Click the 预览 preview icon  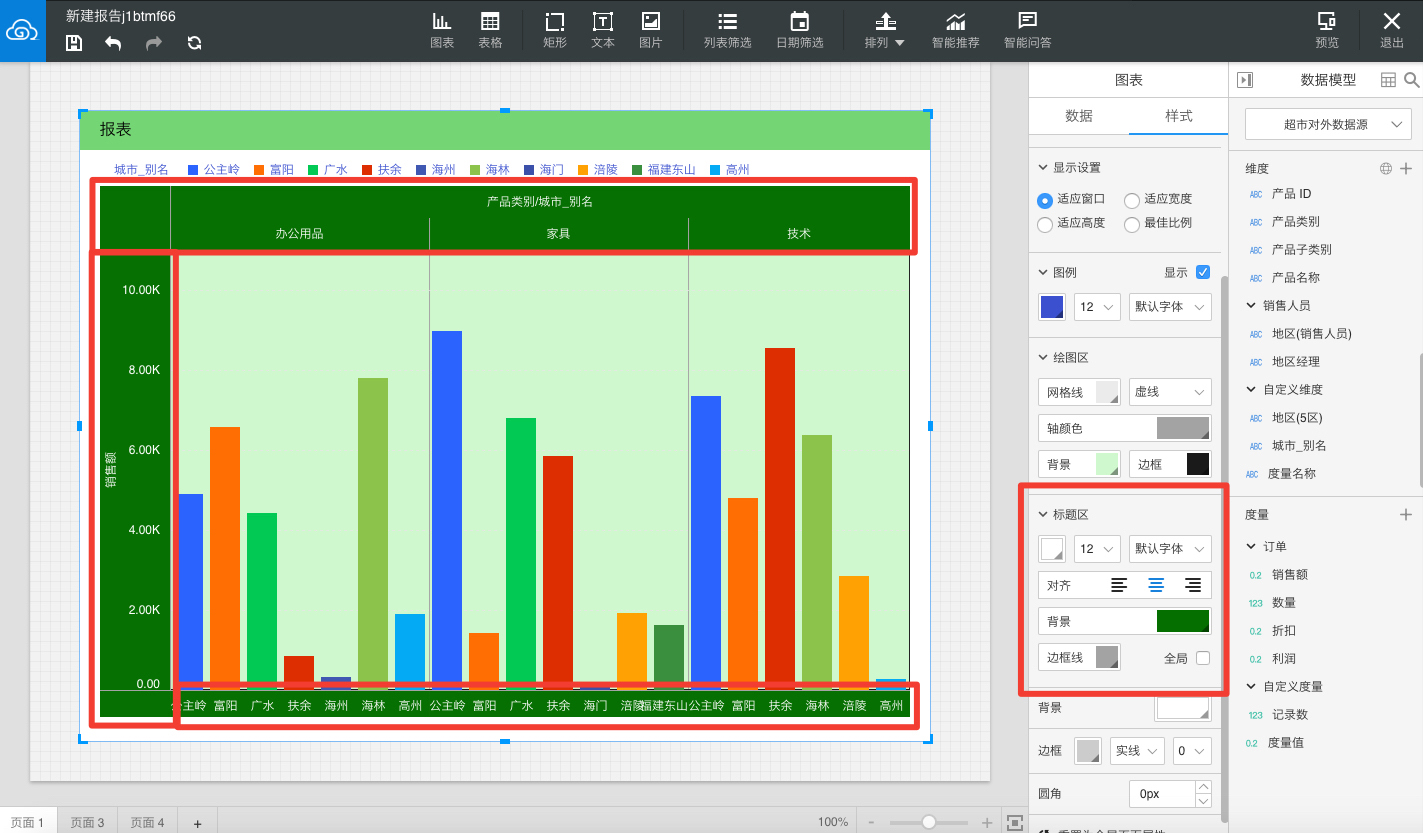tap(1327, 30)
